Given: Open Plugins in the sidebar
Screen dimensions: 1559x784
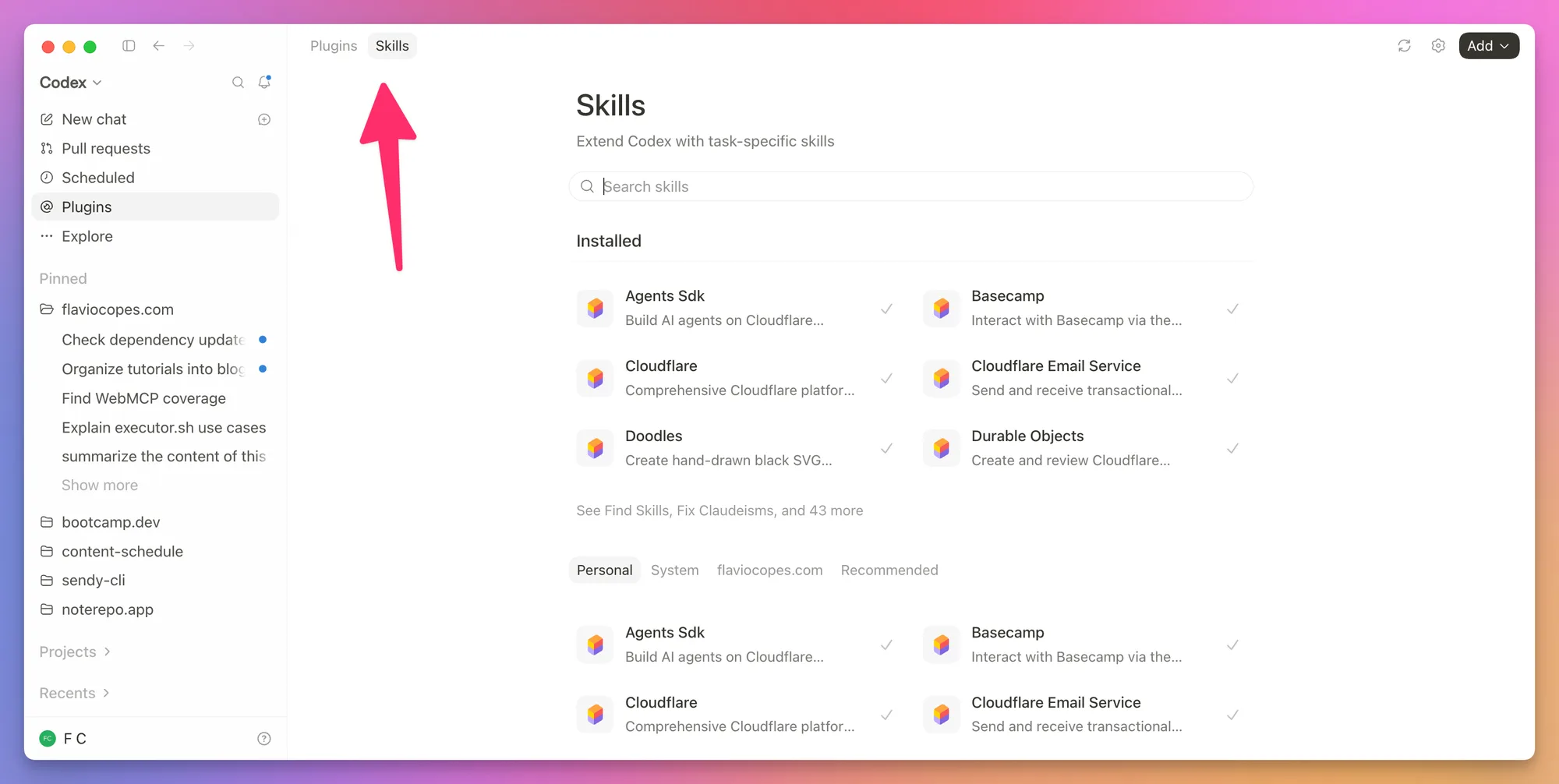Looking at the screenshot, I should [x=155, y=207].
